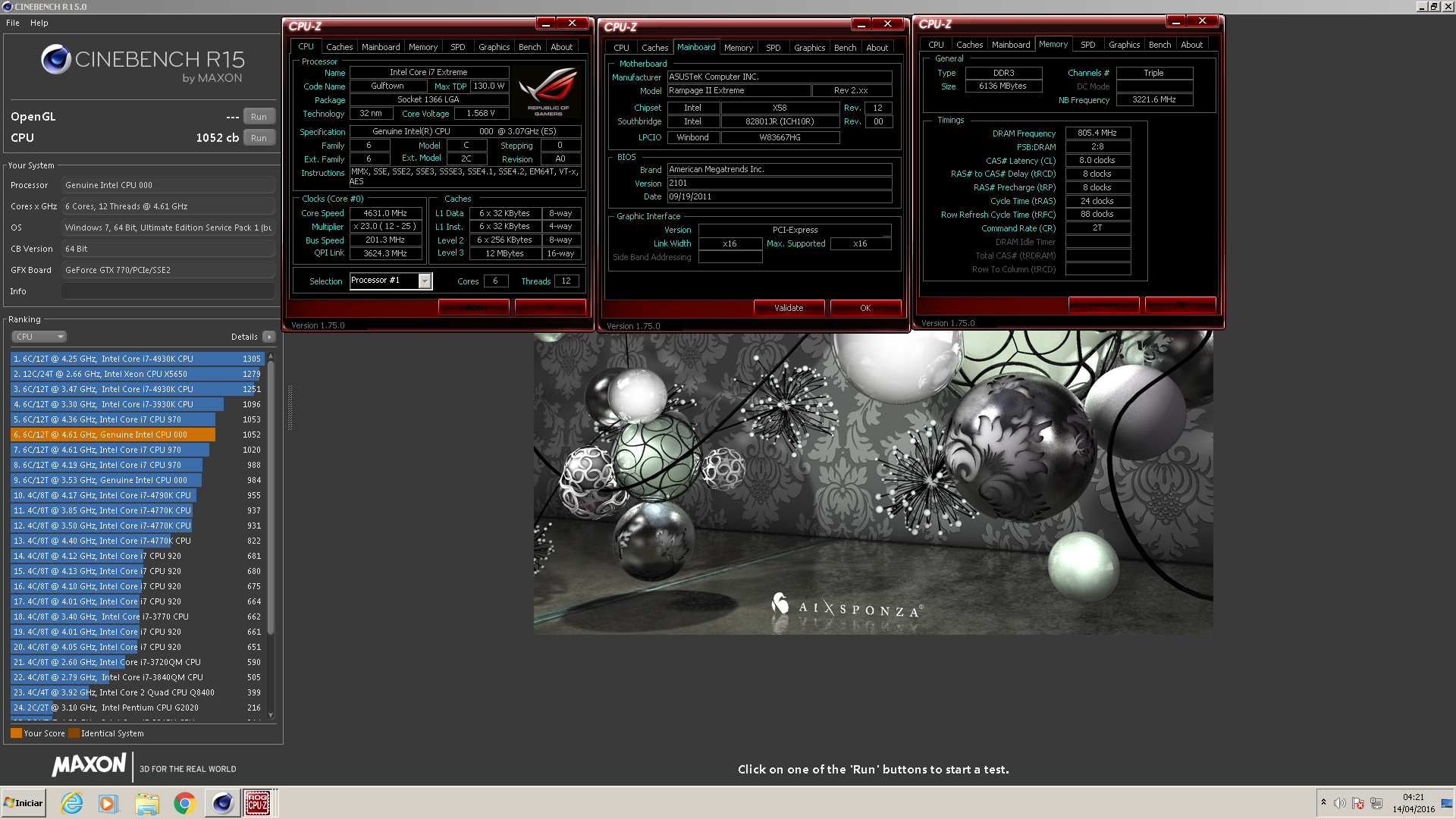Select the Xeon CPU X5650 ranking row
The height and width of the screenshot is (819, 1456).
[136, 374]
